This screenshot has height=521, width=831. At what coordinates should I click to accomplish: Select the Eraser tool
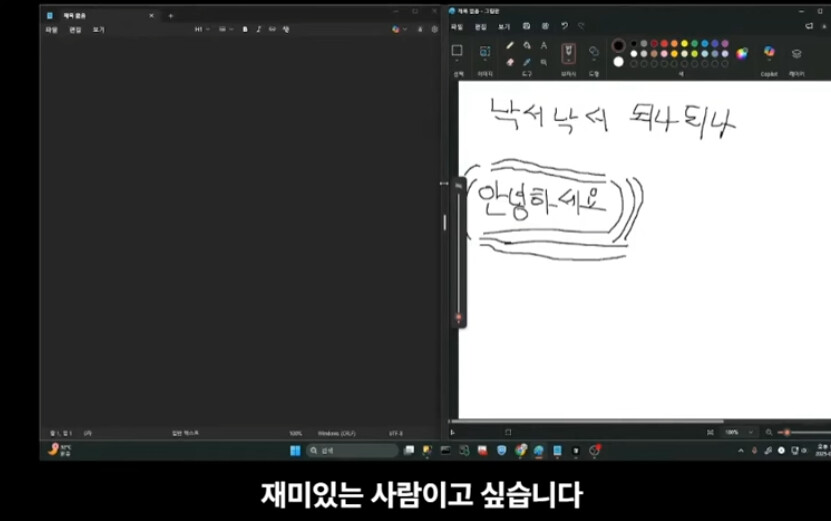tap(510, 61)
